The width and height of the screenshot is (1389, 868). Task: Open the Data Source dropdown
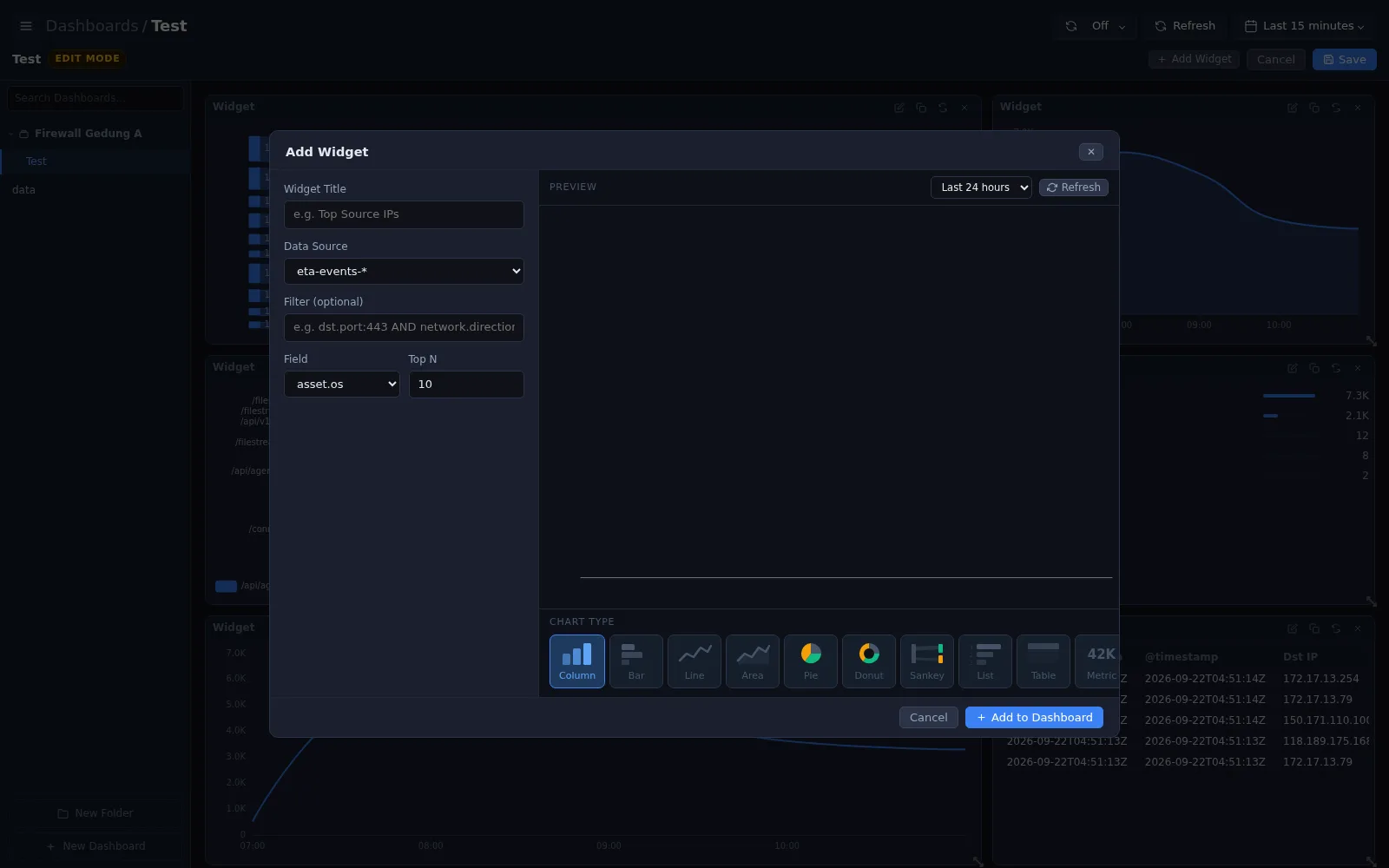tap(404, 271)
